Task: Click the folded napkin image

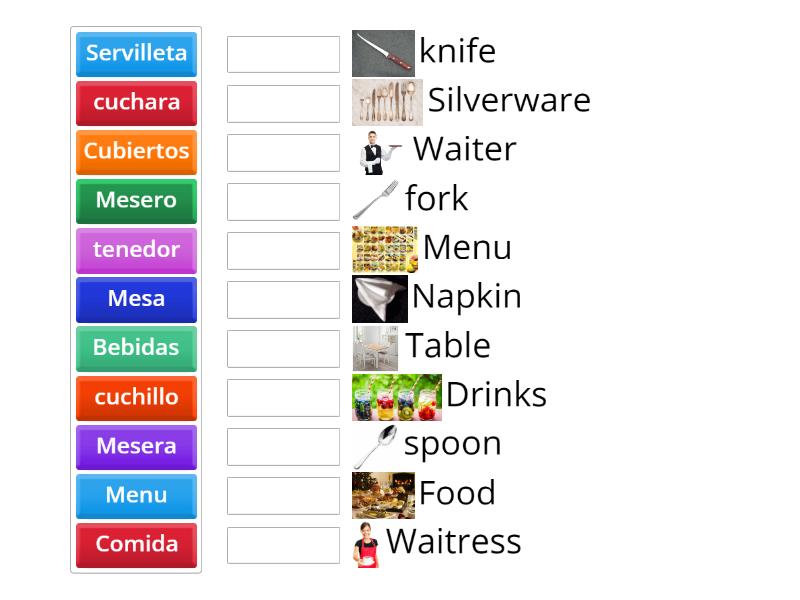Action: pos(377,296)
